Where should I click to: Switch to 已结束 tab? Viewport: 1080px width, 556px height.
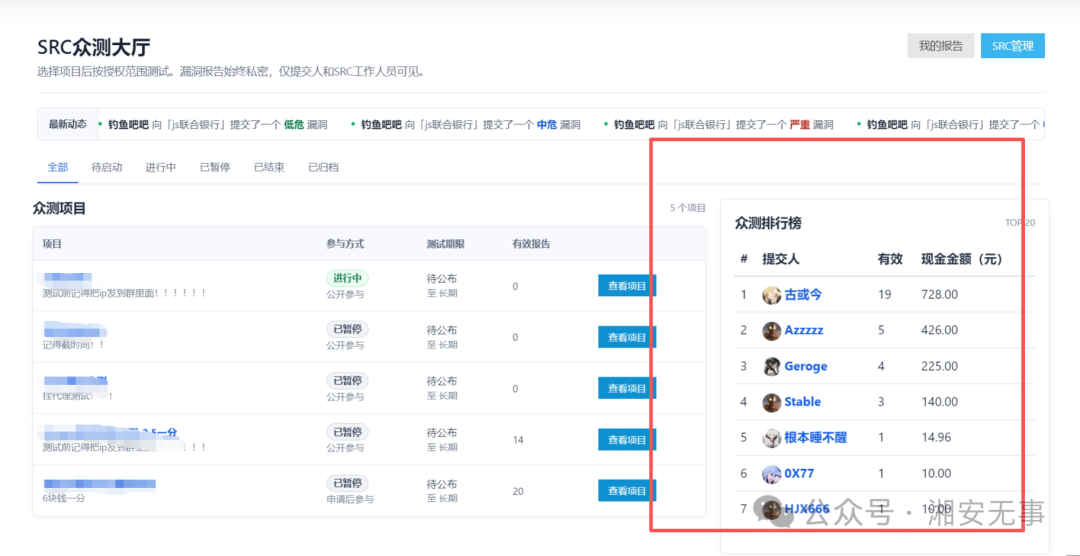pos(269,167)
